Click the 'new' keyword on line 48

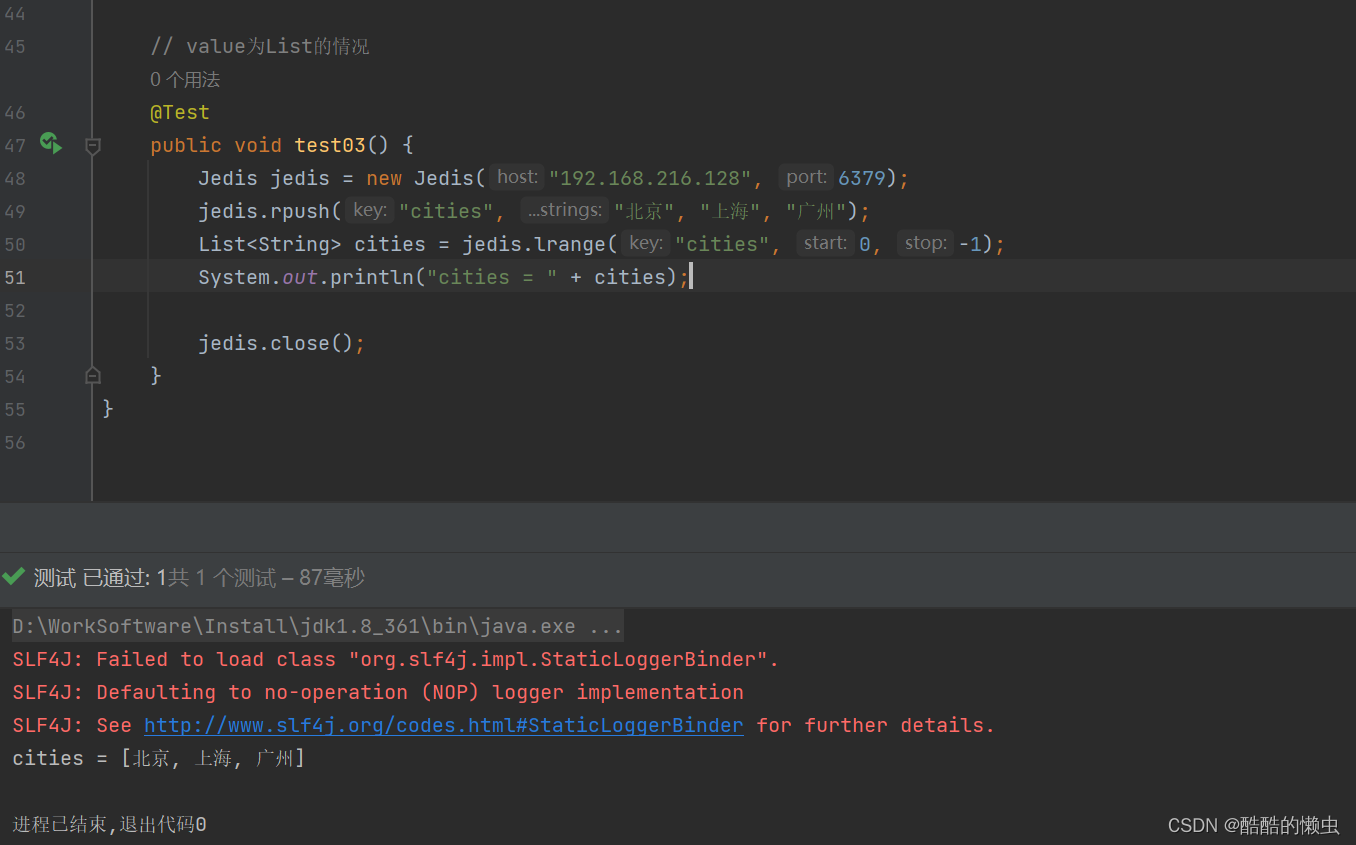384,178
